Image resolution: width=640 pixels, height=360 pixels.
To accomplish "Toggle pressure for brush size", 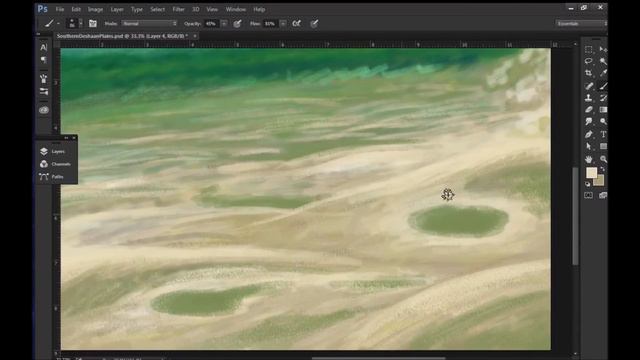I will [314, 24].
